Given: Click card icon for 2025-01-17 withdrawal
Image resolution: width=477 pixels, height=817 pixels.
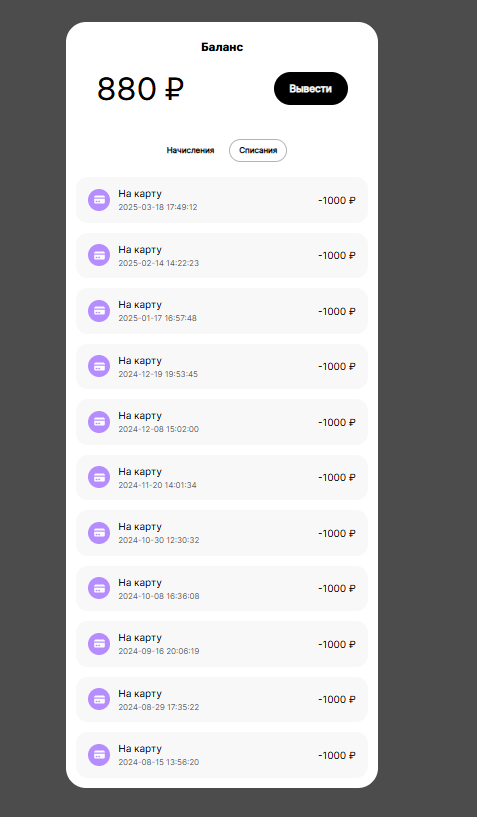Looking at the screenshot, I should coord(99,311).
